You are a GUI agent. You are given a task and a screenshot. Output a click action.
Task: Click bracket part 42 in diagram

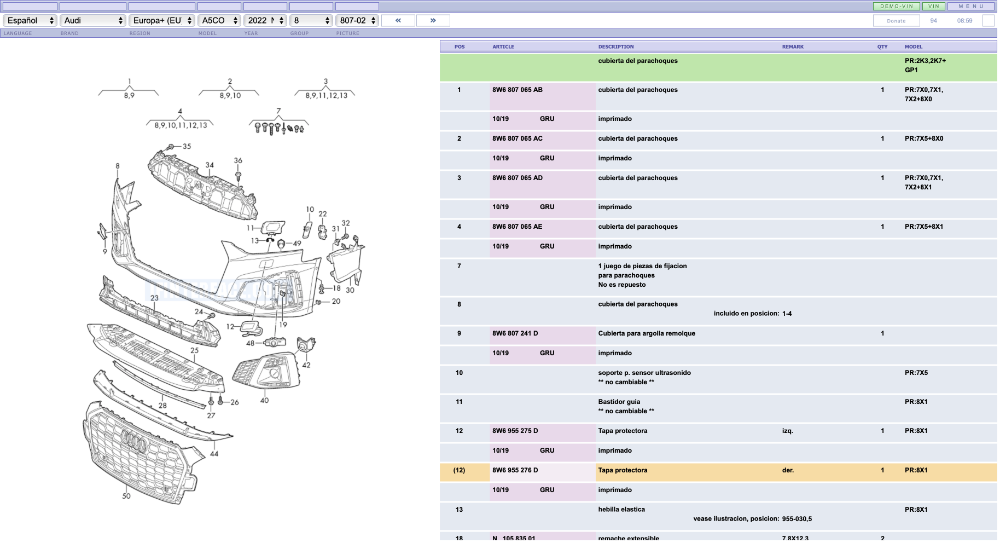(x=306, y=346)
